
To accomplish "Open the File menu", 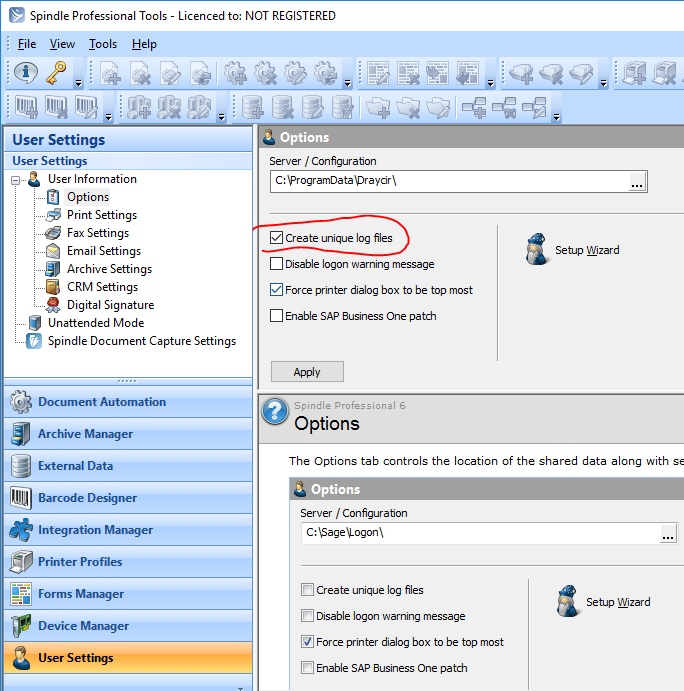I will click(x=27, y=44).
